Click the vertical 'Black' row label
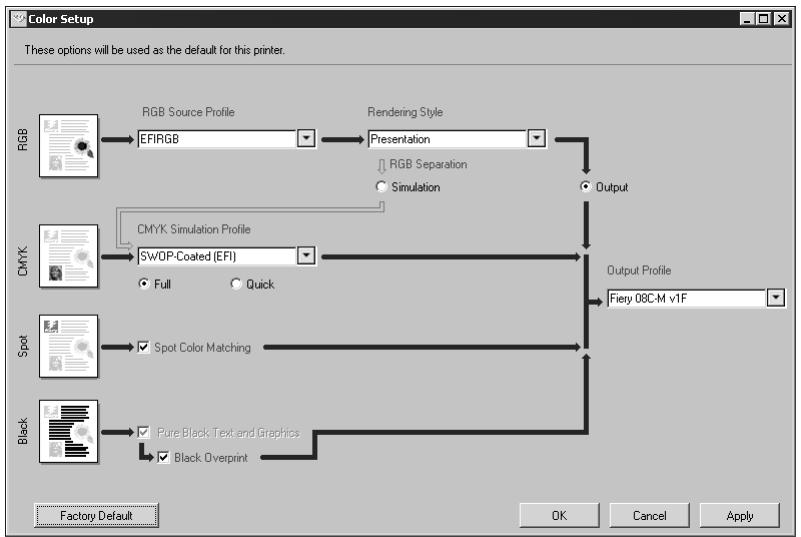Image resolution: width=801 pixels, height=537 pixels. click(22, 431)
